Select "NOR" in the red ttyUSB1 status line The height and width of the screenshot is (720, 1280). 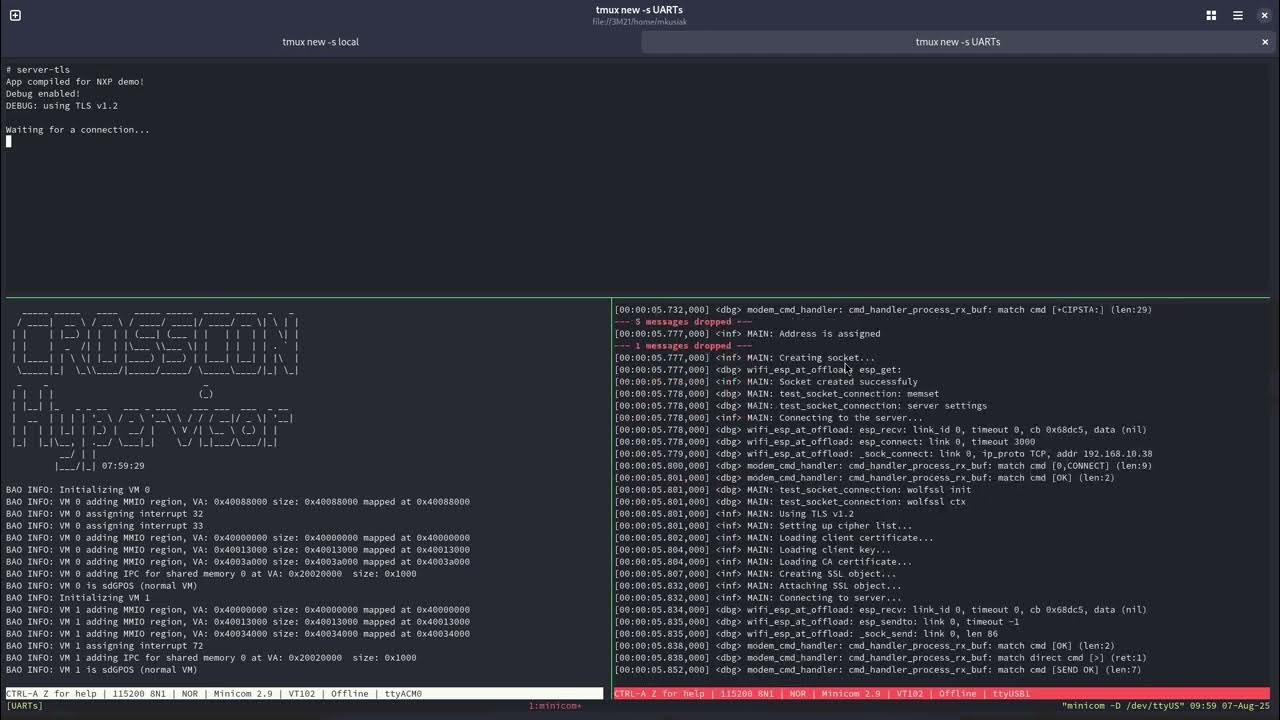(x=797, y=693)
